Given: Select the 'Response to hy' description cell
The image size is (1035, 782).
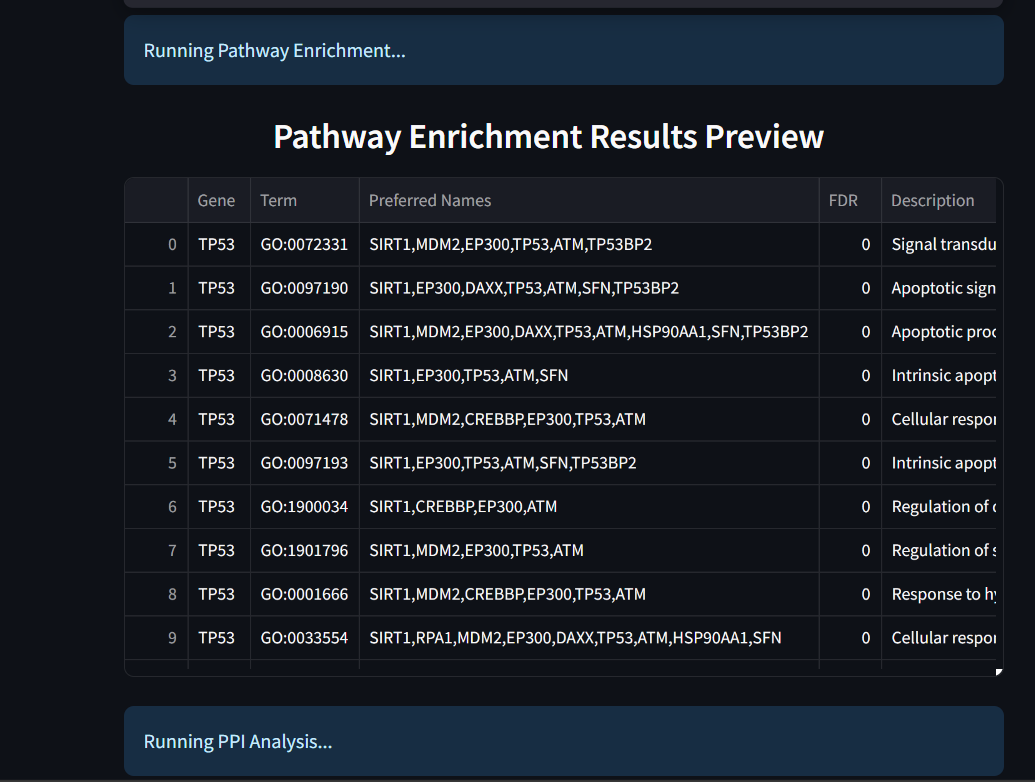Looking at the screenshot, I should point(938,593).
